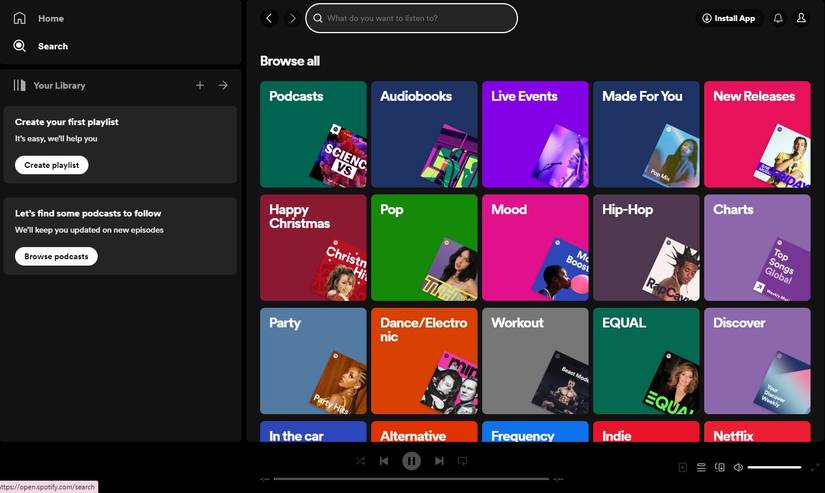Screen dimensions: 825x493
Task: Open Connect to a device icon
Action: coord(720,467)
